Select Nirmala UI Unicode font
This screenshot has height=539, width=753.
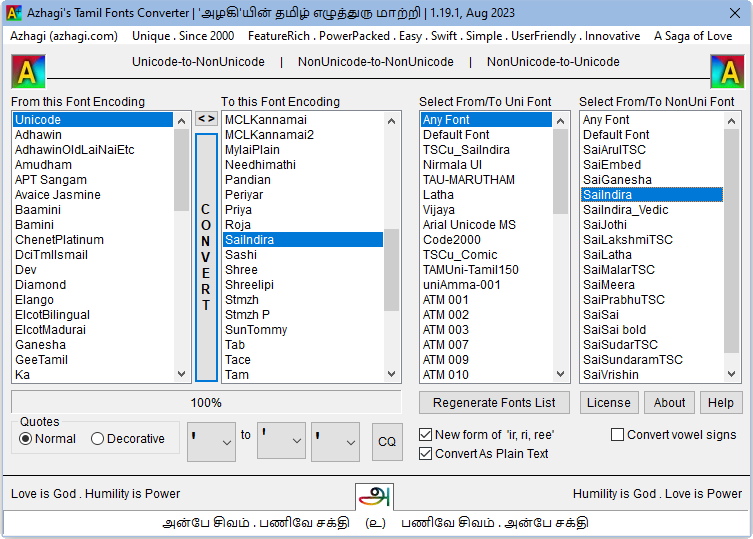(486, 165)
